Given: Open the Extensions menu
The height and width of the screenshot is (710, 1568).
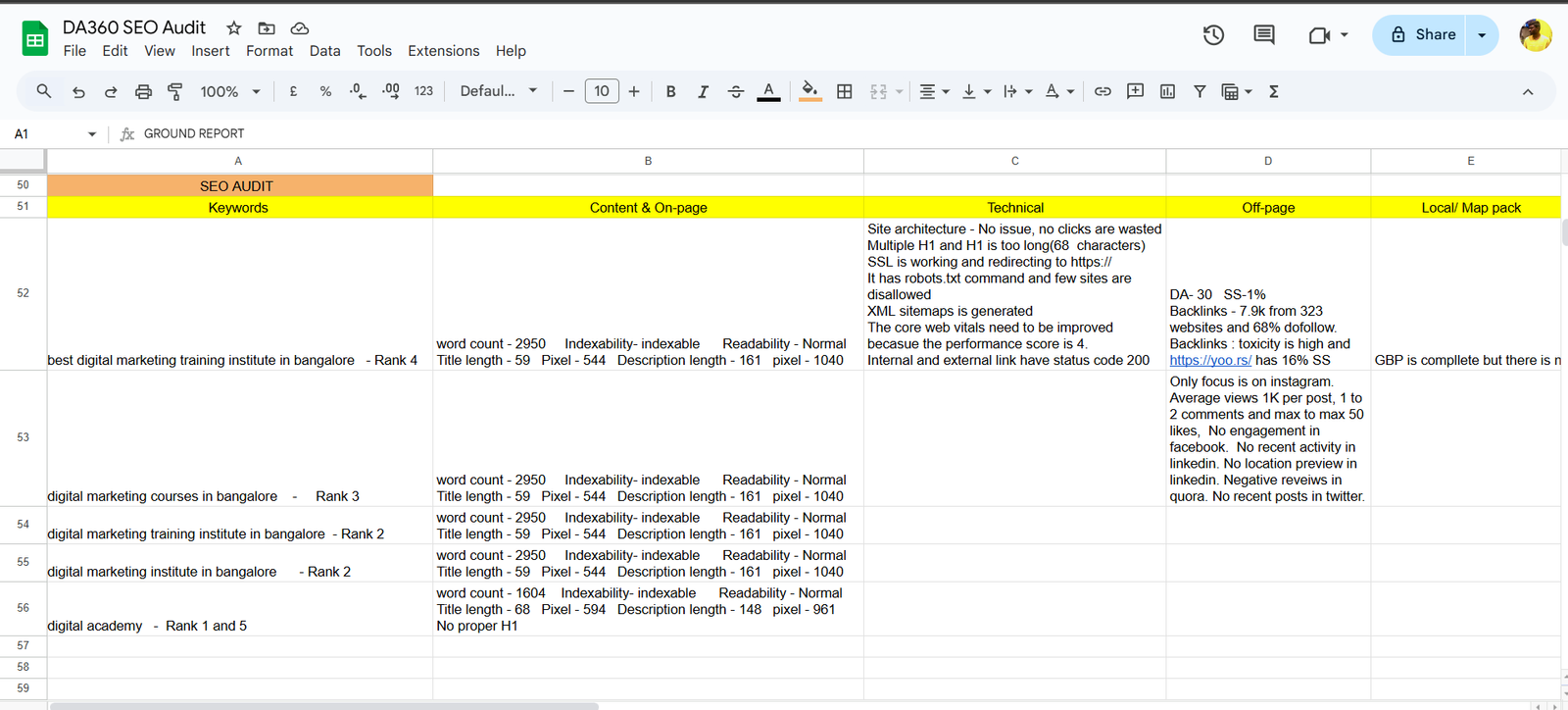Looking at the screenshot, I should coord(443,51).
